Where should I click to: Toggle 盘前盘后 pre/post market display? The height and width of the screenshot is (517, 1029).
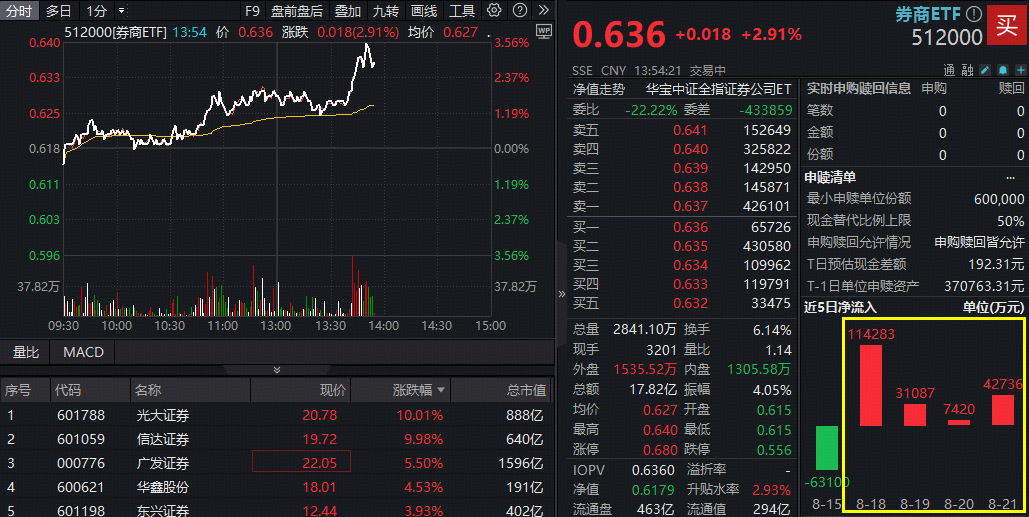(x=297, y=11)
